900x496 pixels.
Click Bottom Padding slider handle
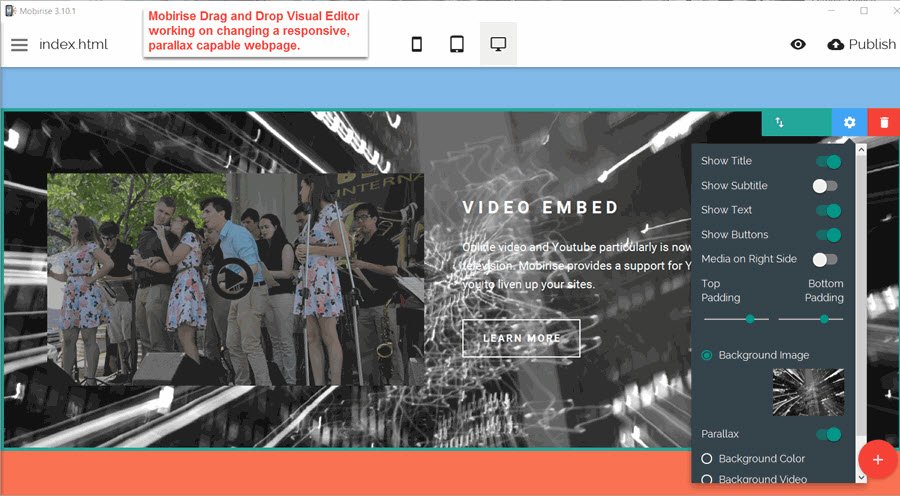tap(824, 319)
